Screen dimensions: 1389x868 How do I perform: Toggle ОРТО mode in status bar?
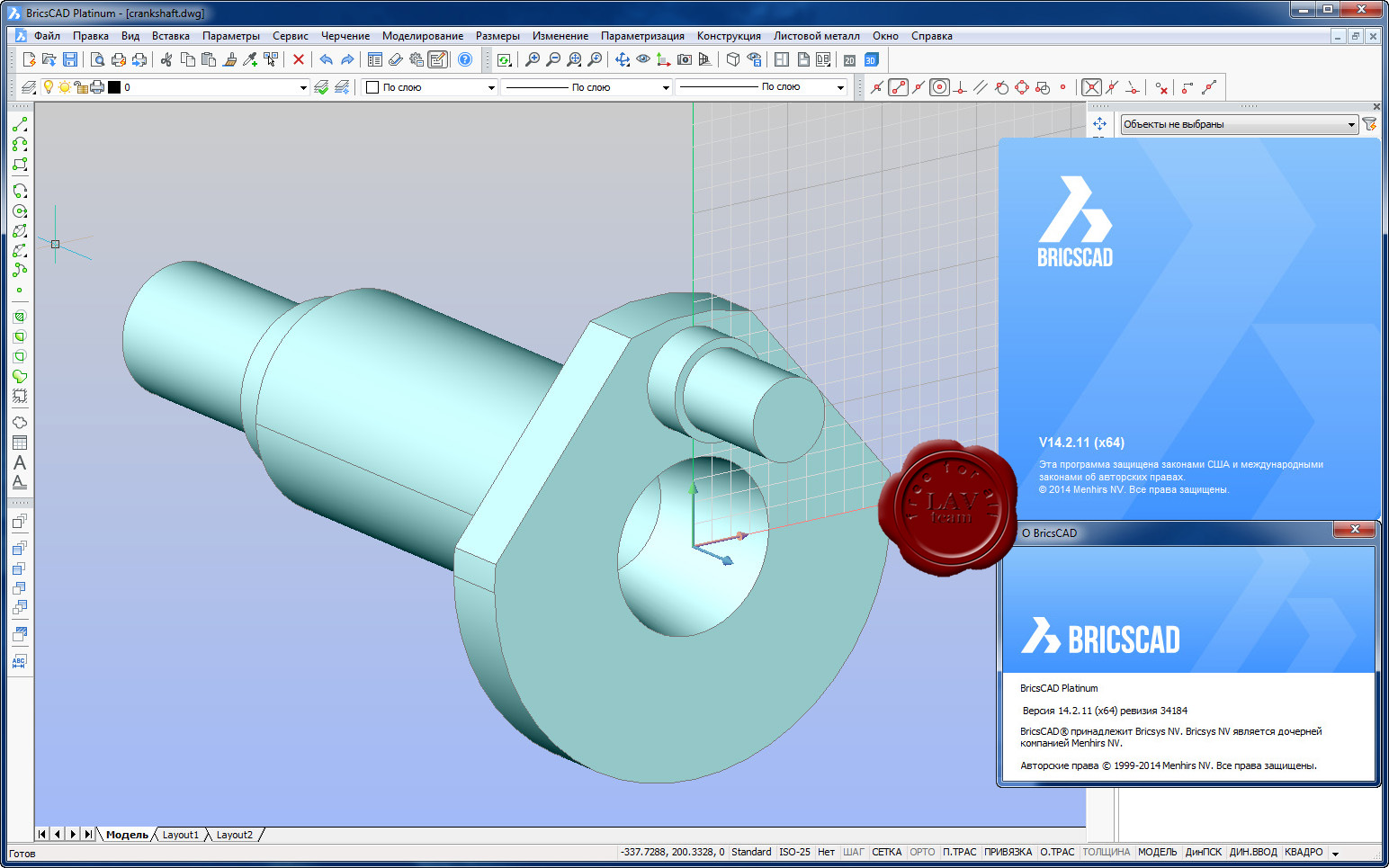click(922, 852)
